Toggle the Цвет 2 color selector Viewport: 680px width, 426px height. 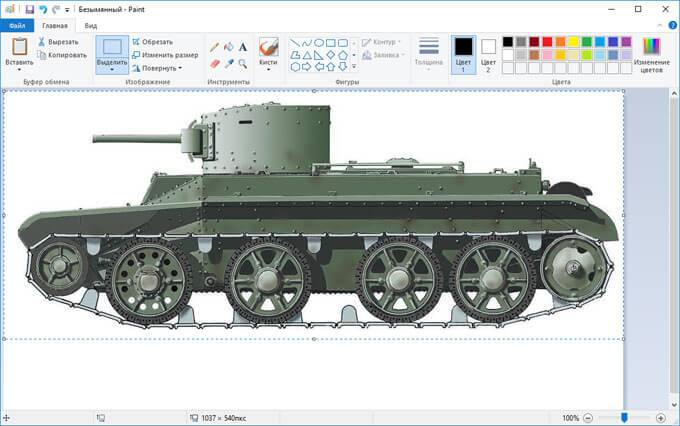click(488, 55)
